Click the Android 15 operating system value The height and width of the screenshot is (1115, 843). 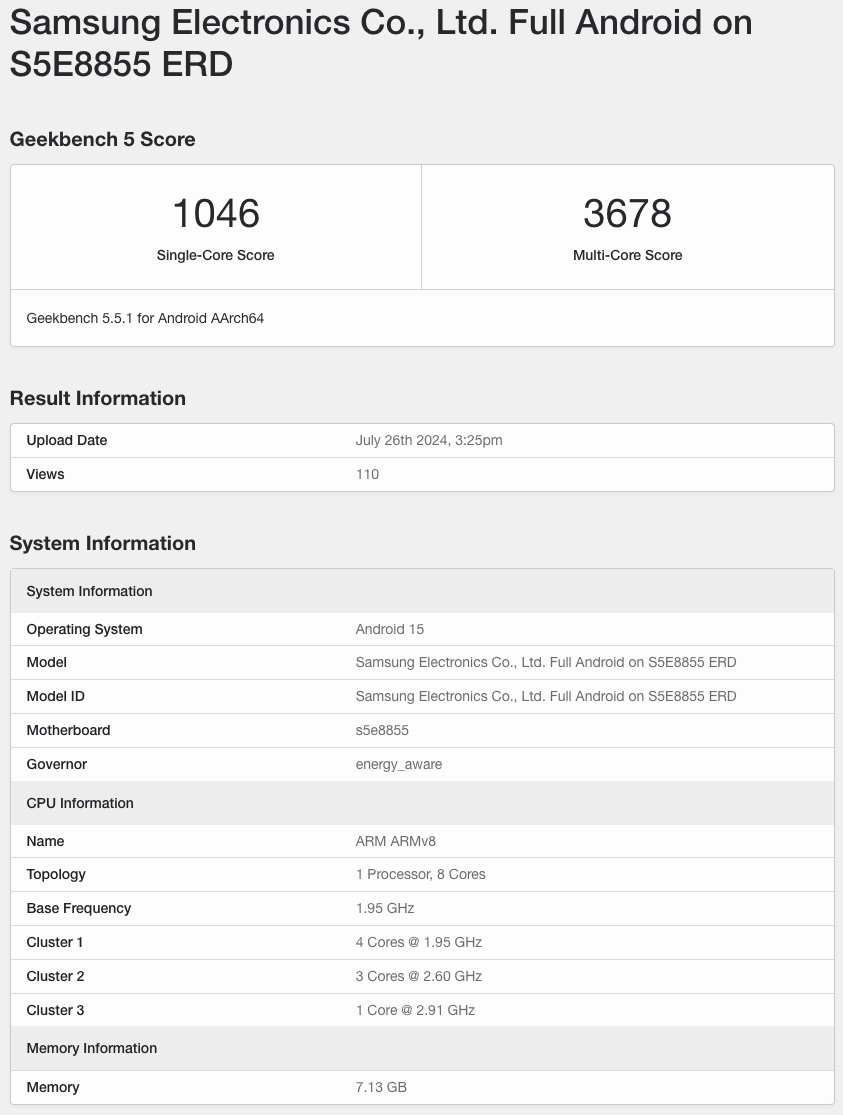pyautogui.click(x=389, y=629)
